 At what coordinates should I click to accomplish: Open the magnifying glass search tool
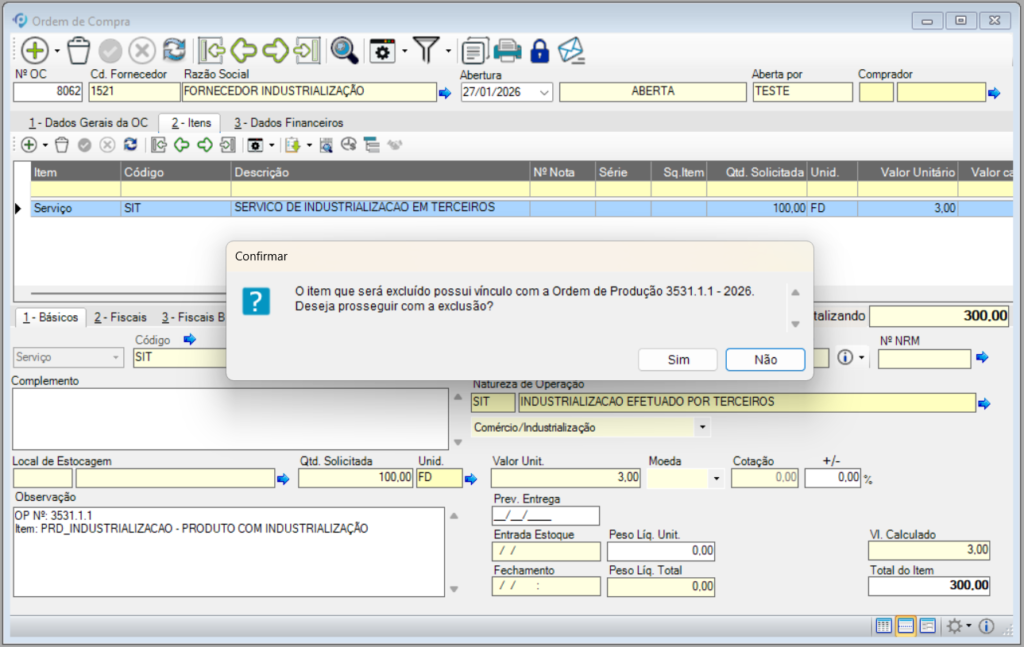[344, 50]
